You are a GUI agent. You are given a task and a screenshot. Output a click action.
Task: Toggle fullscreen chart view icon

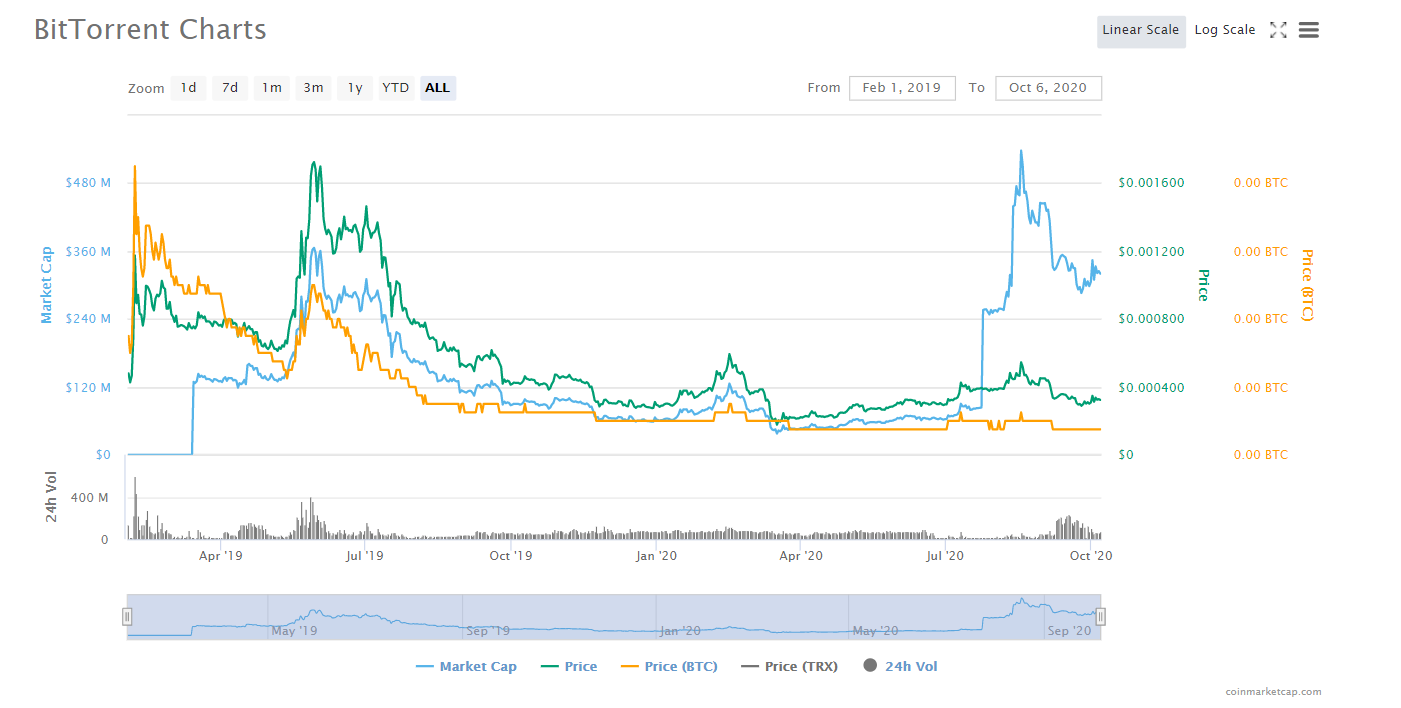pos(1278,30)
